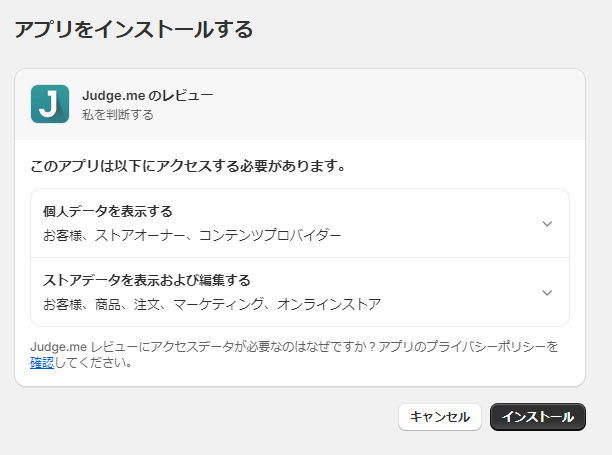Click the 私を判断する subtitle text
This screenshot has width=612, height=455.
point(118,114)
